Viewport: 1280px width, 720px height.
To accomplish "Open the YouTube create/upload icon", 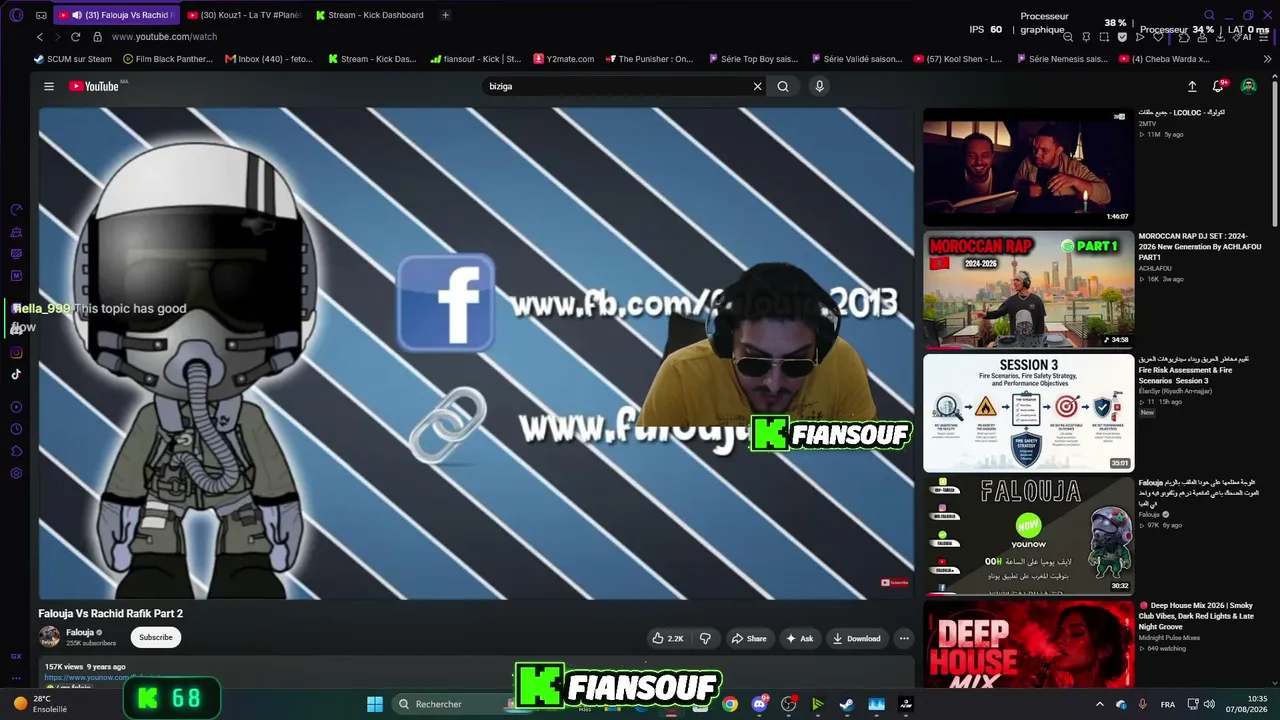I will tap(1192, 86).
